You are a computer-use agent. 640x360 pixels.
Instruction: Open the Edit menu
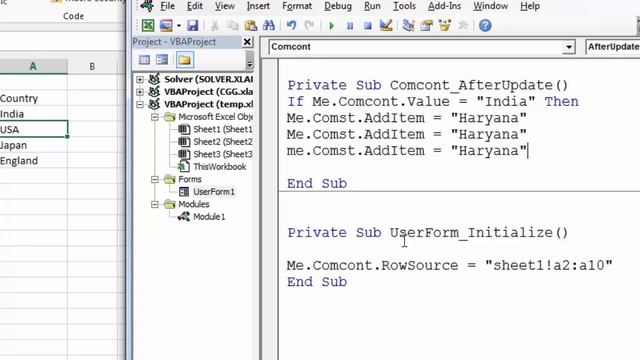tap(195, 6)
